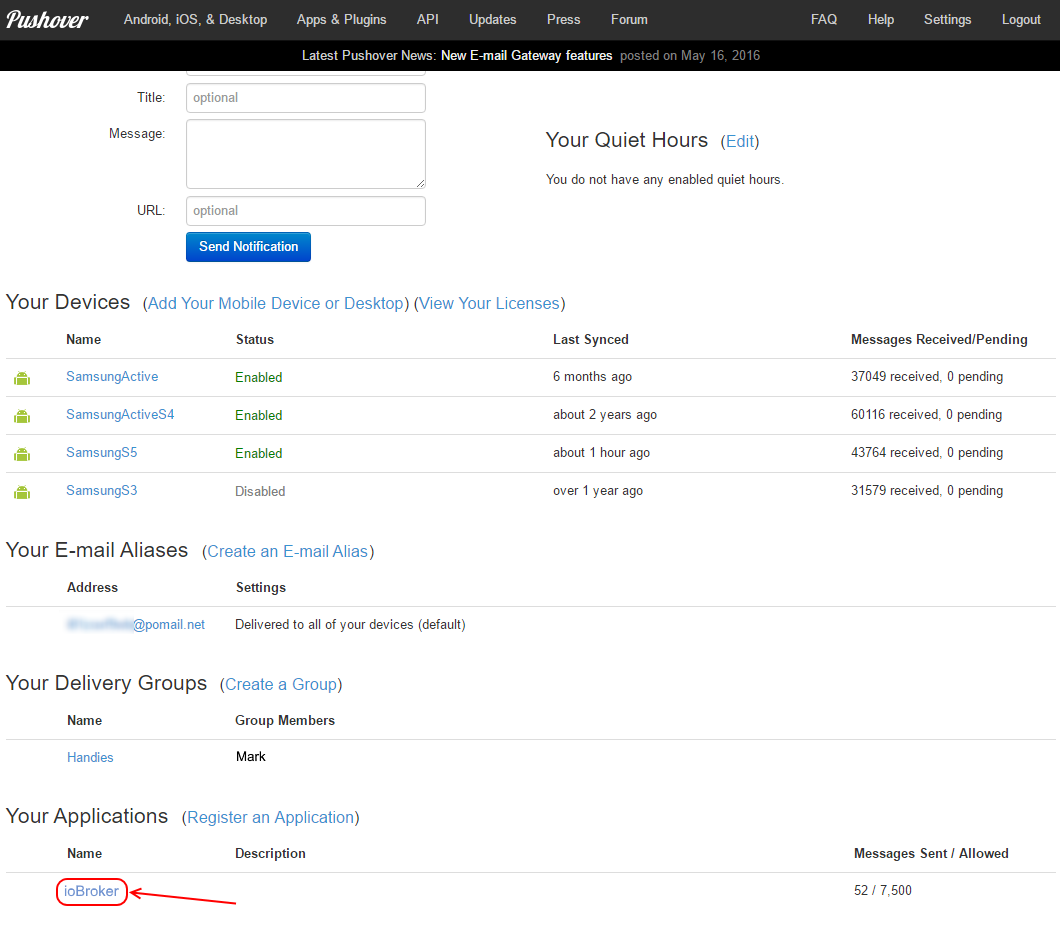Open ioBroker application
The height and width of the screenshot is (946, 1060).
click(91, 891)
